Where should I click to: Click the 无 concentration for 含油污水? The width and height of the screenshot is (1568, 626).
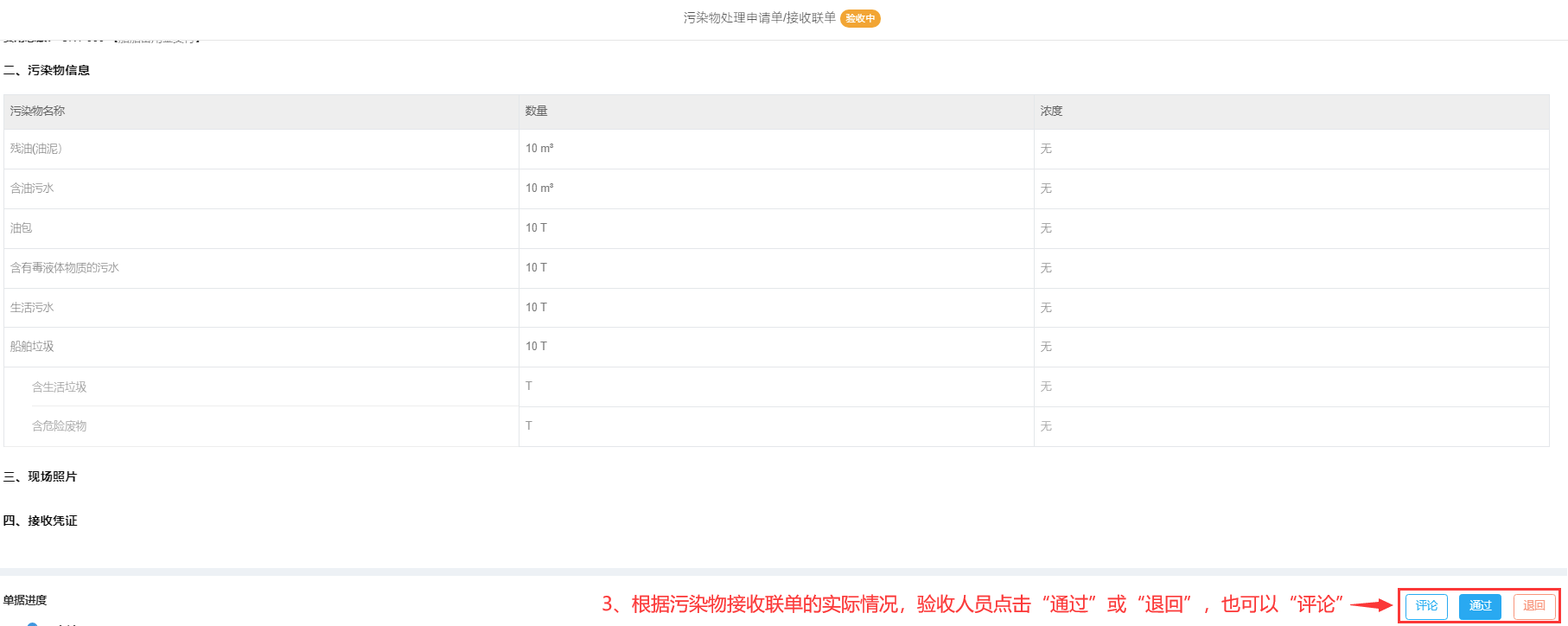1046,188
